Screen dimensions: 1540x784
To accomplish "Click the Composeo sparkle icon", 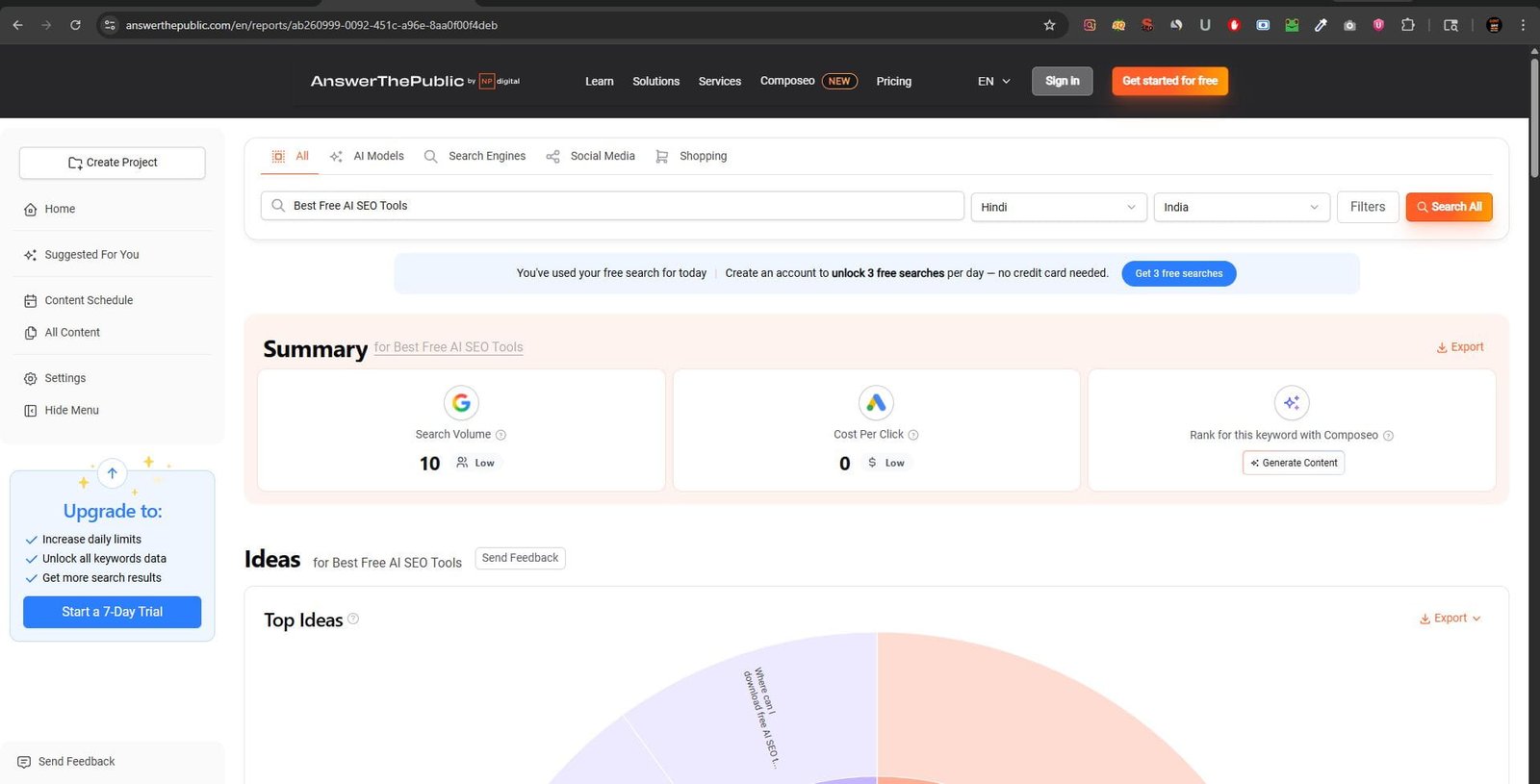I will click(x=1292, y=402).
